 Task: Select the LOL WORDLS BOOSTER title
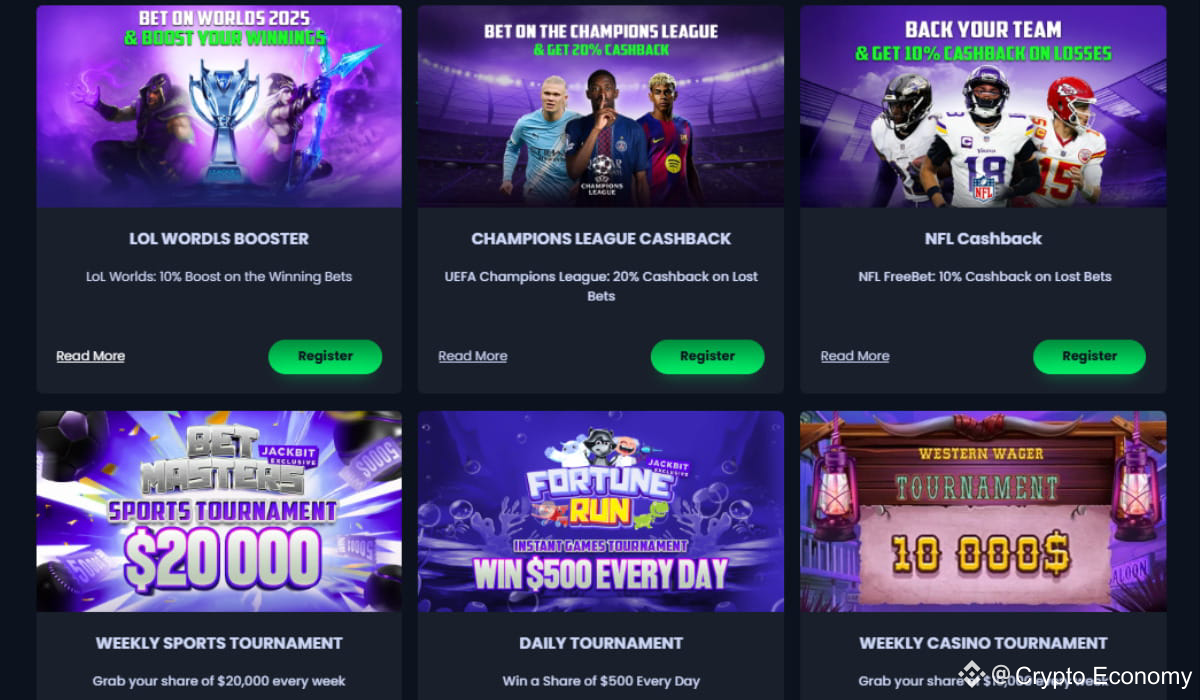click(x=219, y=239)
